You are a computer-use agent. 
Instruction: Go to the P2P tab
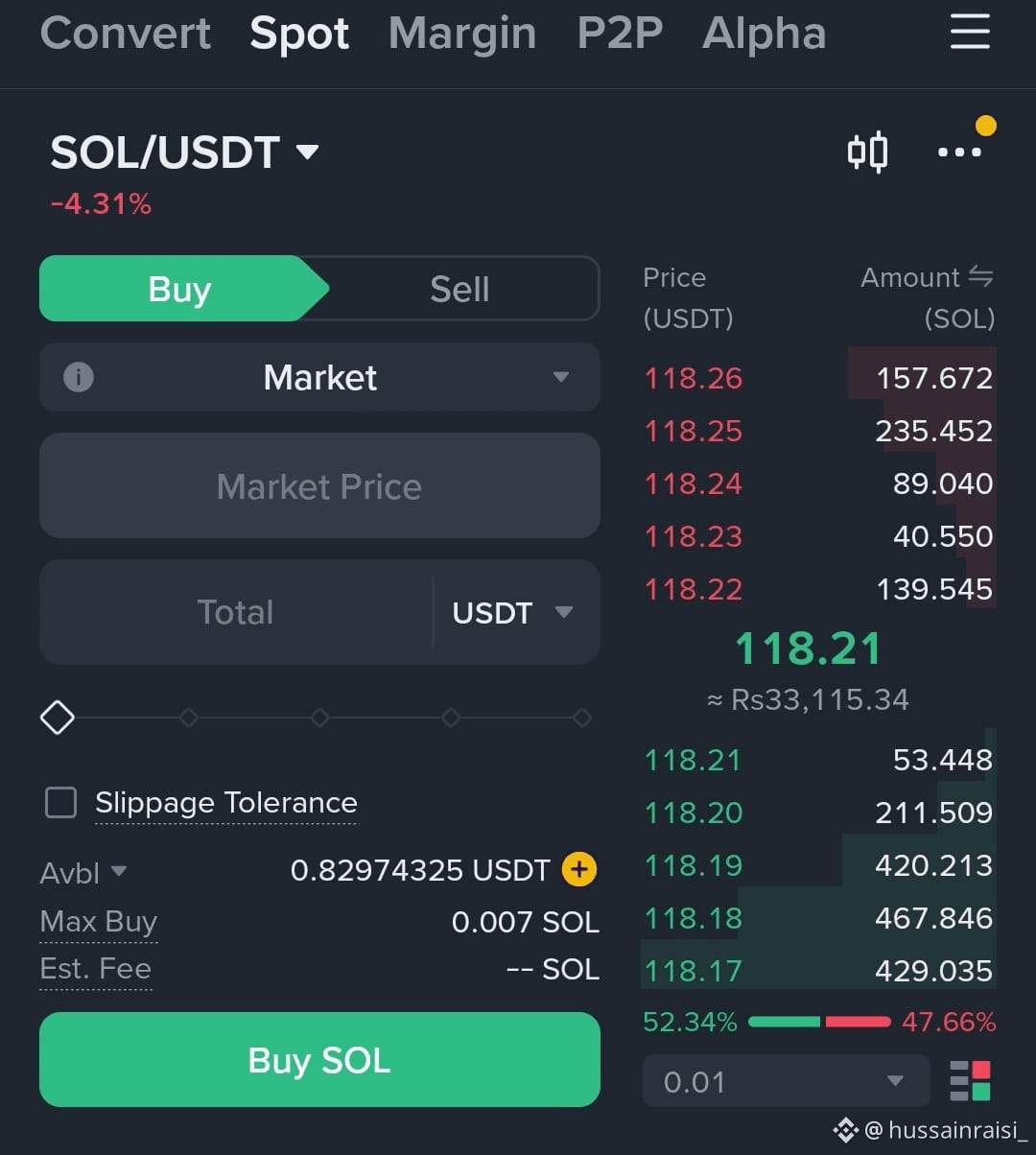tap(620, 34)
